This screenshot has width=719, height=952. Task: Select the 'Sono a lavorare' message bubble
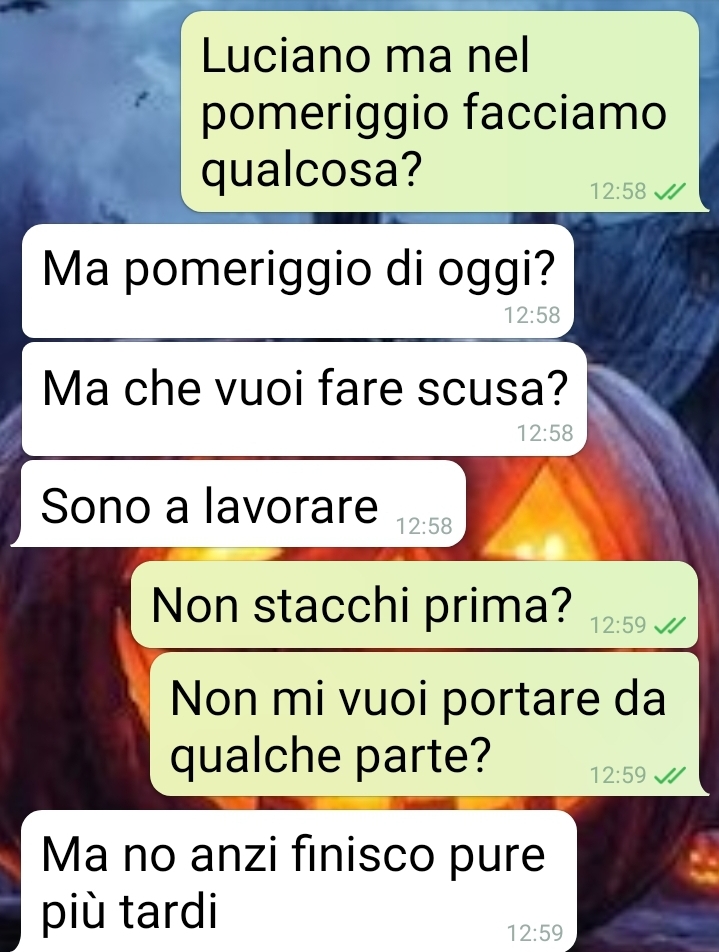point(239,503)
